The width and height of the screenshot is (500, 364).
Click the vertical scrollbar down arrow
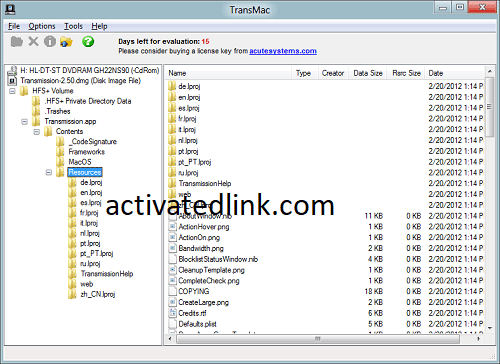click(490, 328)
